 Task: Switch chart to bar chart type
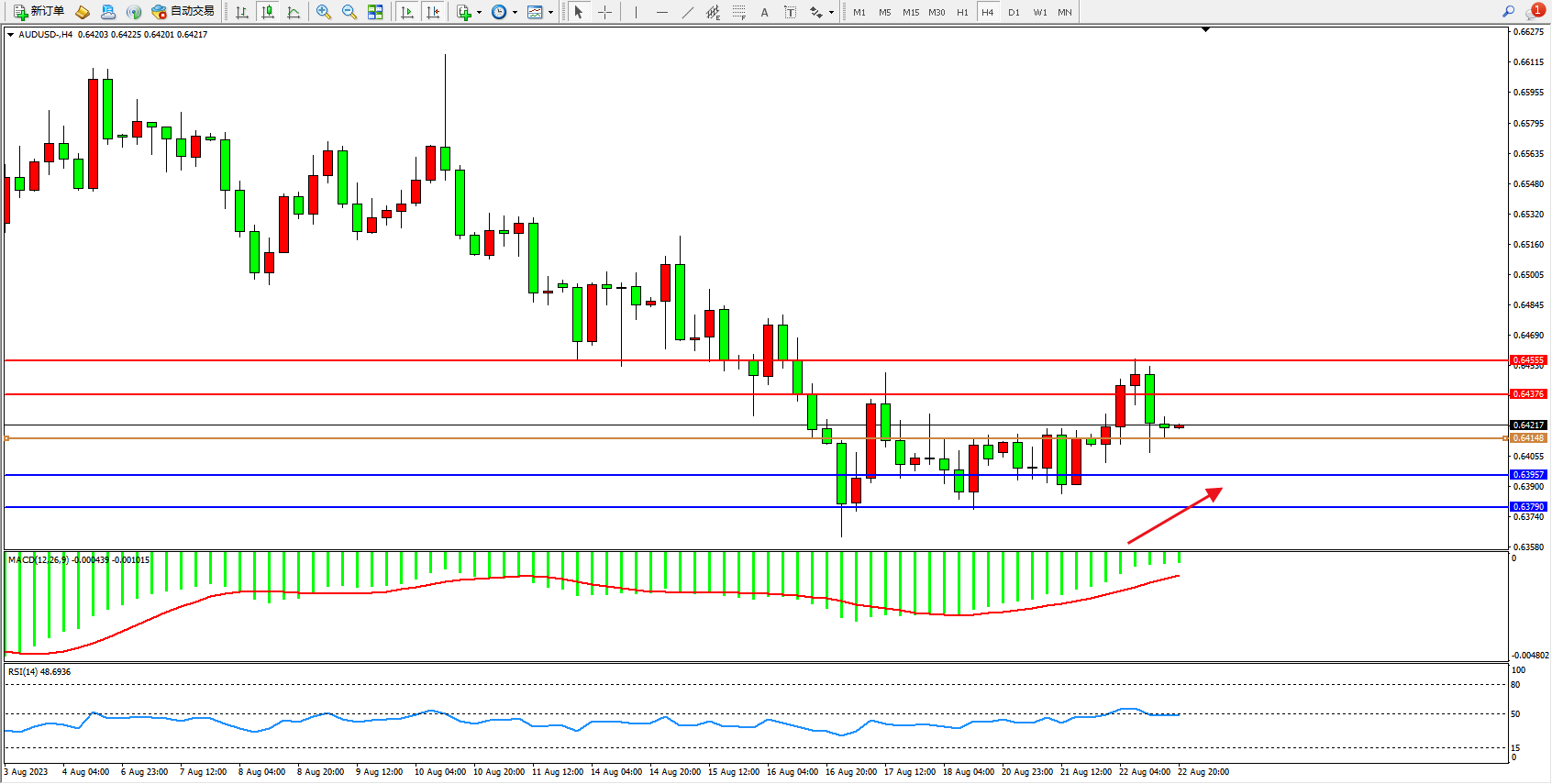[242, 12]
